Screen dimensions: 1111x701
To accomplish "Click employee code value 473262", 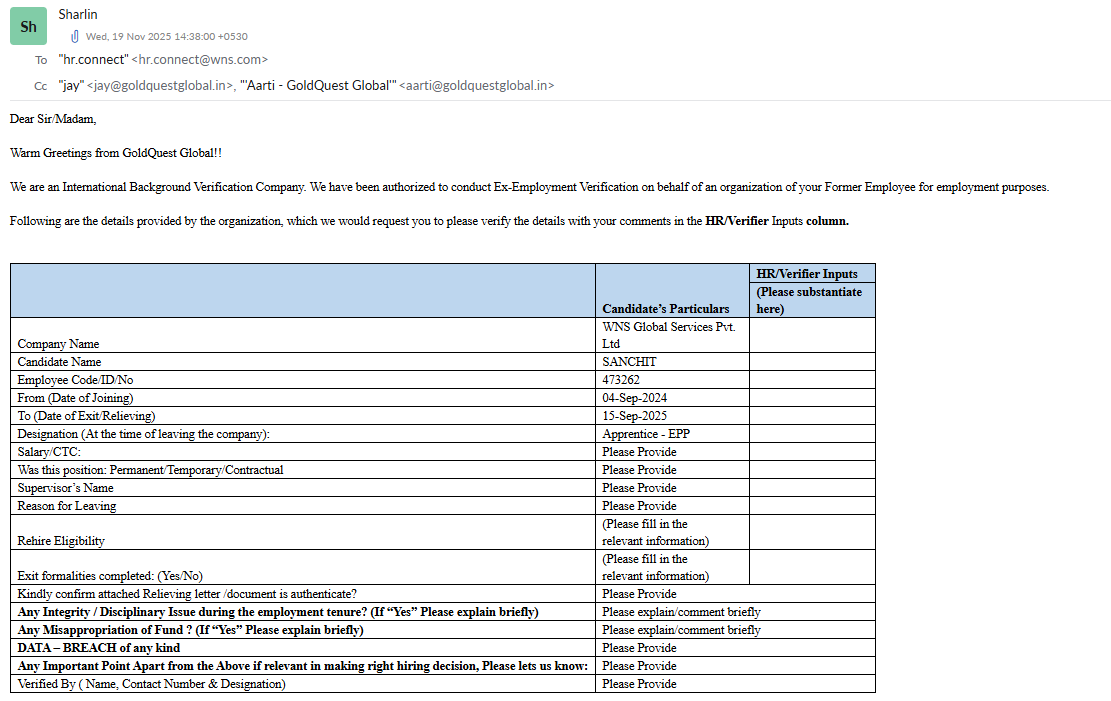I will (x=621, y=380).
